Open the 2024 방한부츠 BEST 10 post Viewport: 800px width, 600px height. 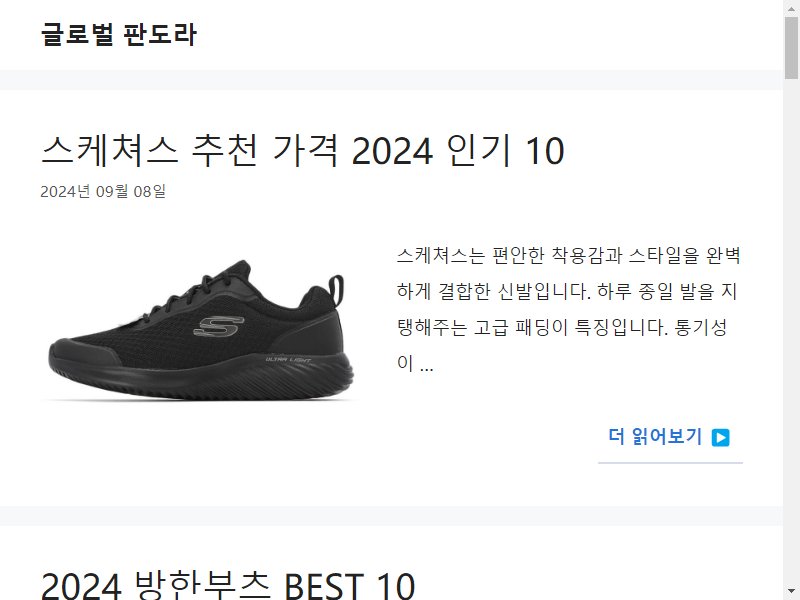point(228,585)
